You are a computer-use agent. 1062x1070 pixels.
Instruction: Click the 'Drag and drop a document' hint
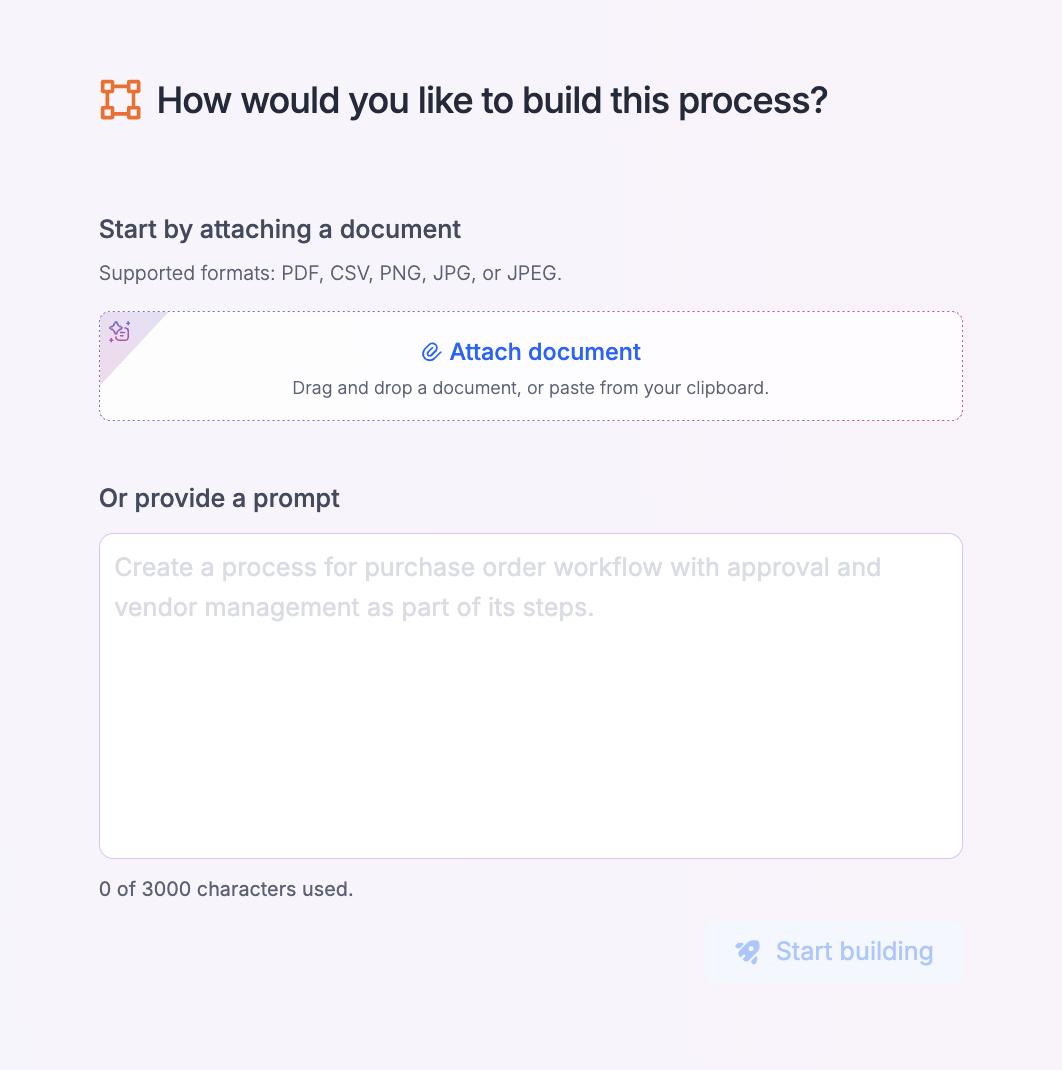coord(530,388)
